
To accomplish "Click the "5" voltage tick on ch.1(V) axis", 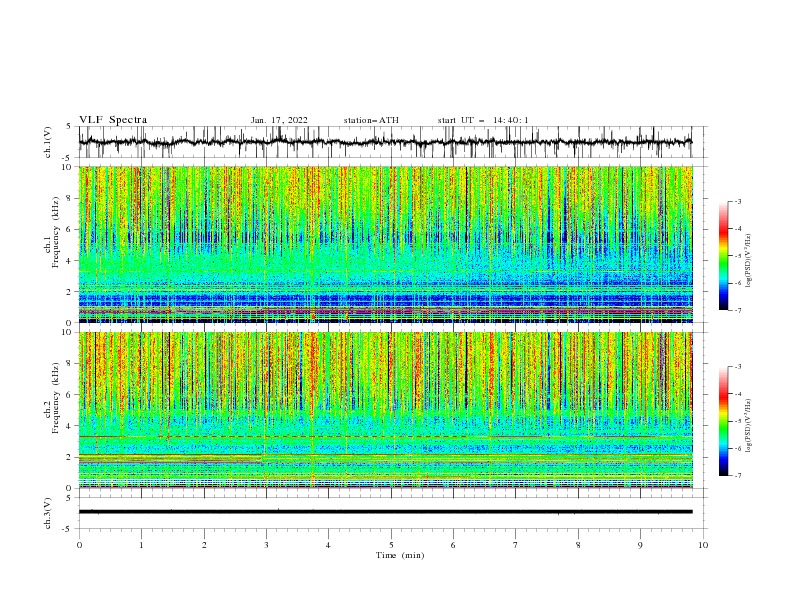I will click(69, 127).
